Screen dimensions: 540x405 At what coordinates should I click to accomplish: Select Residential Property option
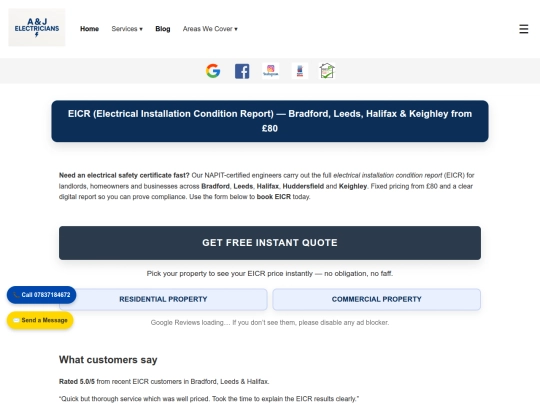pyautogui.click(x=163, y=299)
